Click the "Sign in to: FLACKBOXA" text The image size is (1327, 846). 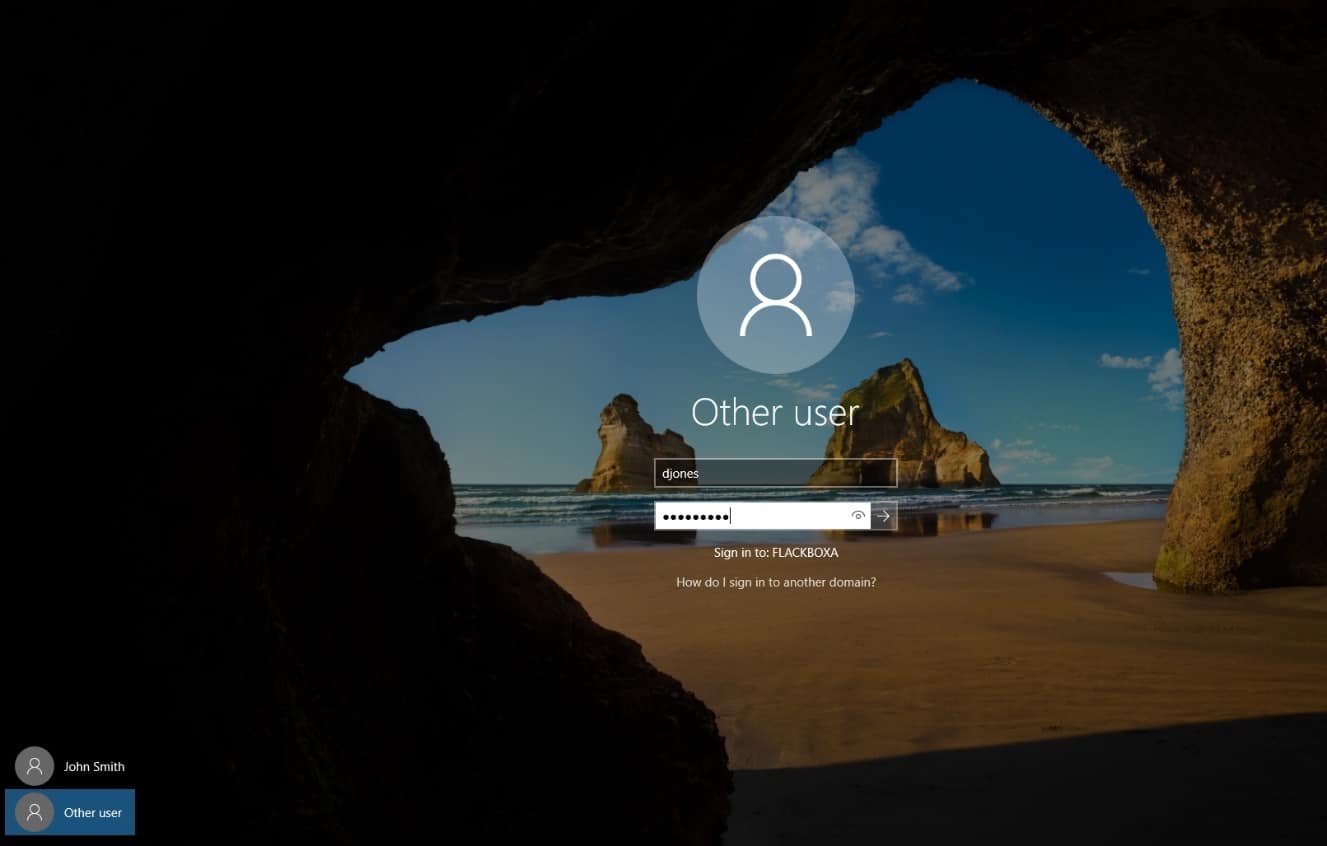pos(775,552)
